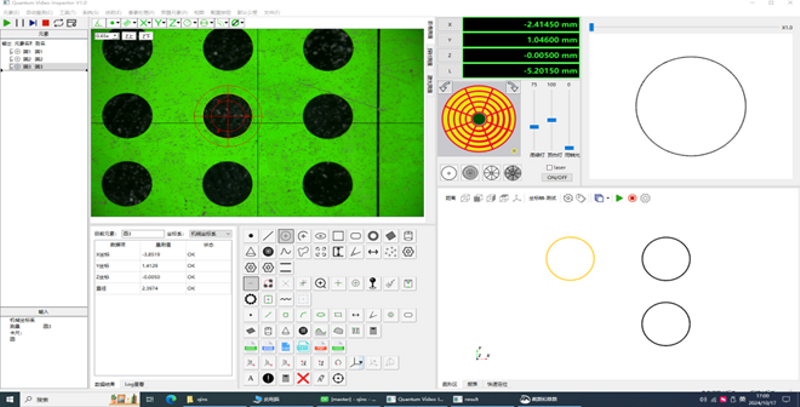Adjust the first light intensity slider
The height and width of the screenshot is (407, 800).
click(x=535, y=127)
